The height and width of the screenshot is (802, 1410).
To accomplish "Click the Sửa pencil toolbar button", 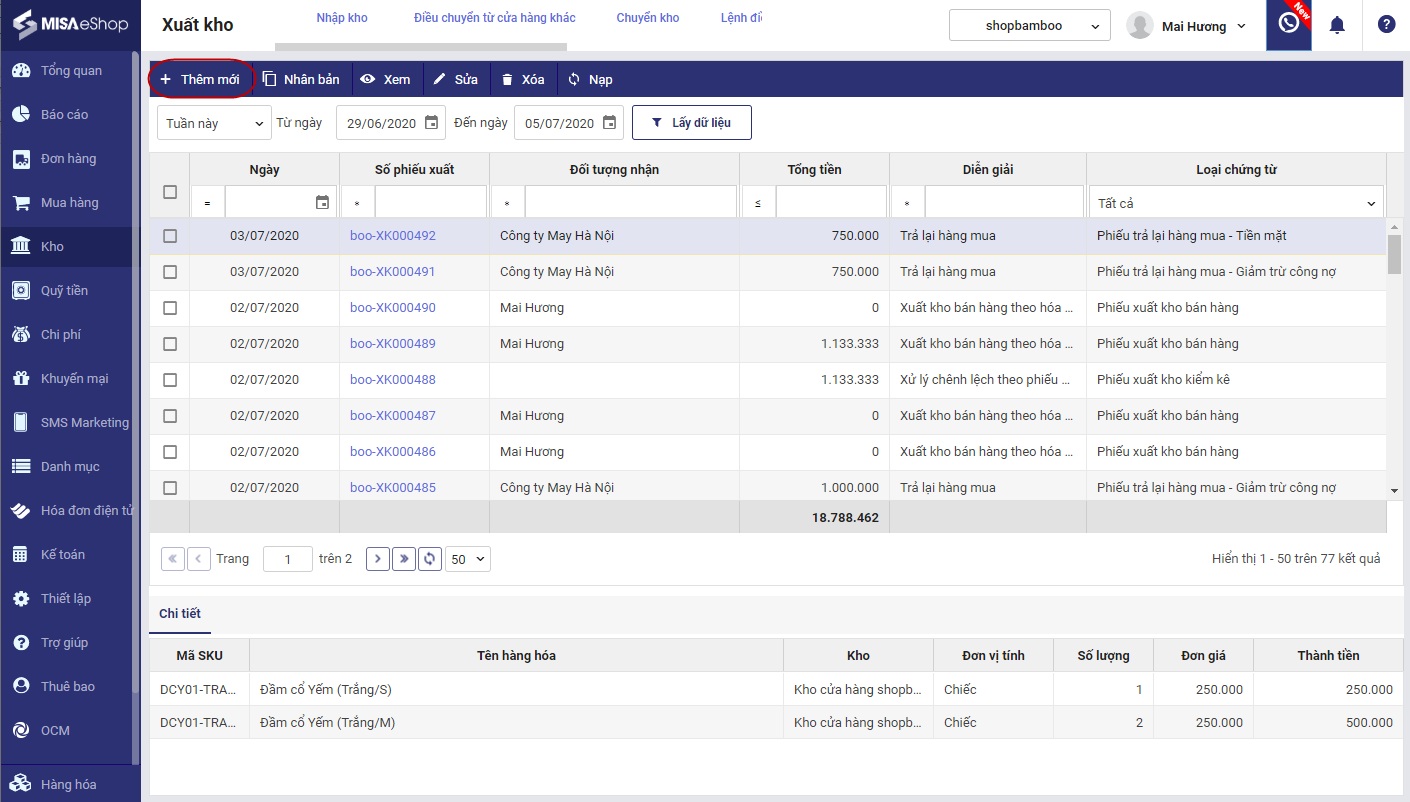I will [455, 79].
